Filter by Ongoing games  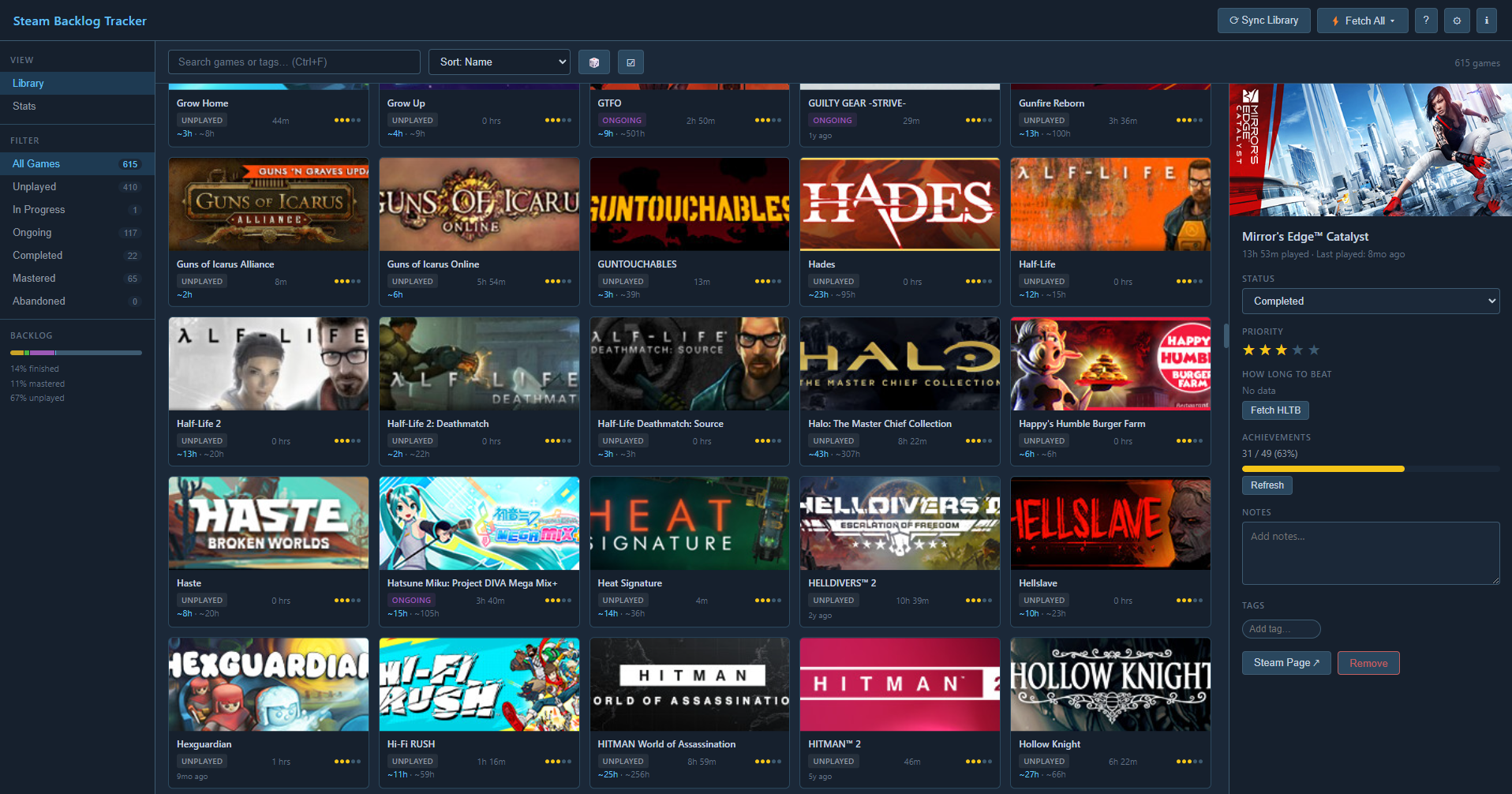[x=77, y=232]
